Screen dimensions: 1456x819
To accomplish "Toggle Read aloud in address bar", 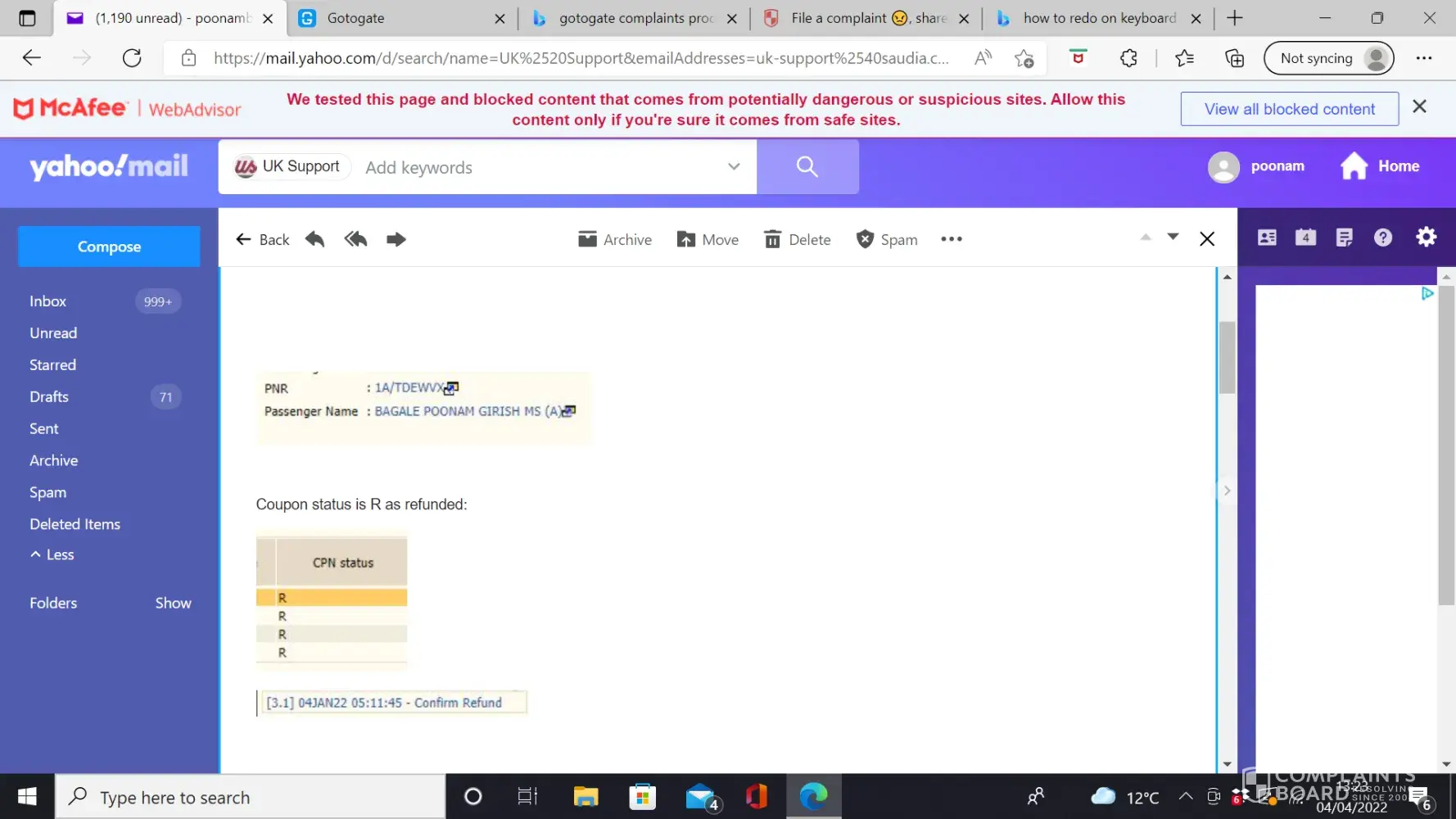I will point(983,58).
